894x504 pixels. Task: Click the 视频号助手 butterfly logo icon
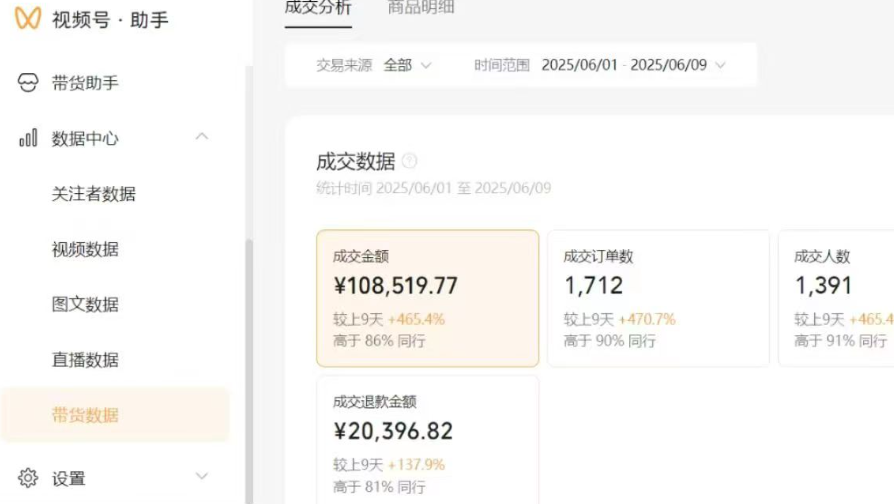click(27, 19)
